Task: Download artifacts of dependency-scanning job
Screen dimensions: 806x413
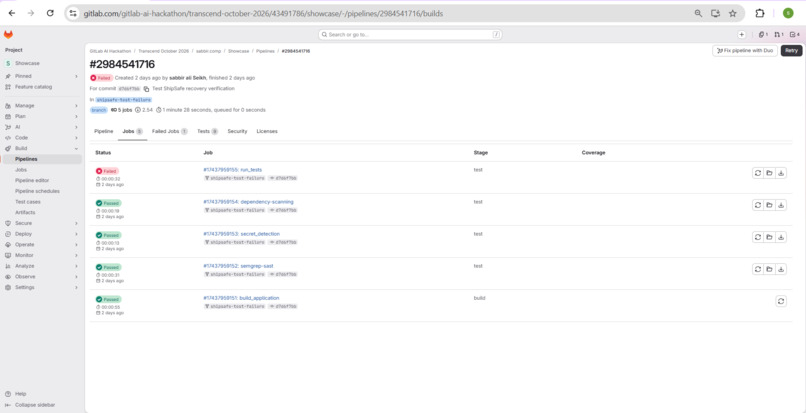Action: pos(781,205)
